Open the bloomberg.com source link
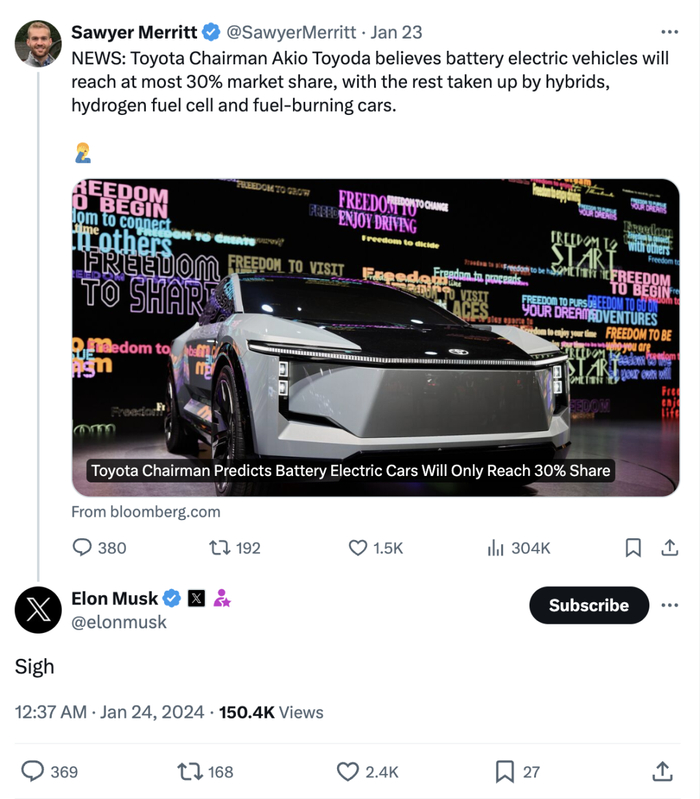This screenshot has width=700, height=799. 146,511
